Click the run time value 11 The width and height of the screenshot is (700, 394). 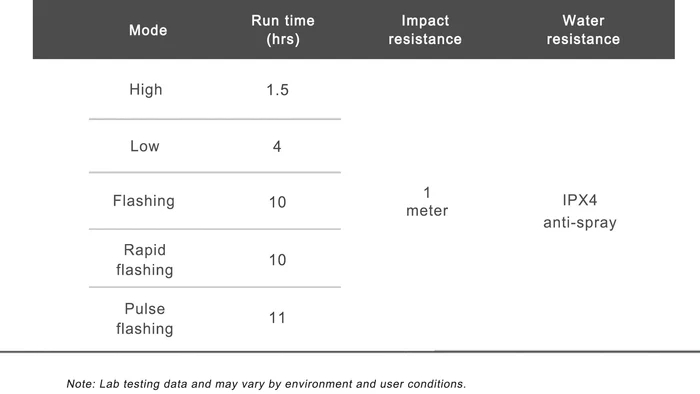point(277,318)
